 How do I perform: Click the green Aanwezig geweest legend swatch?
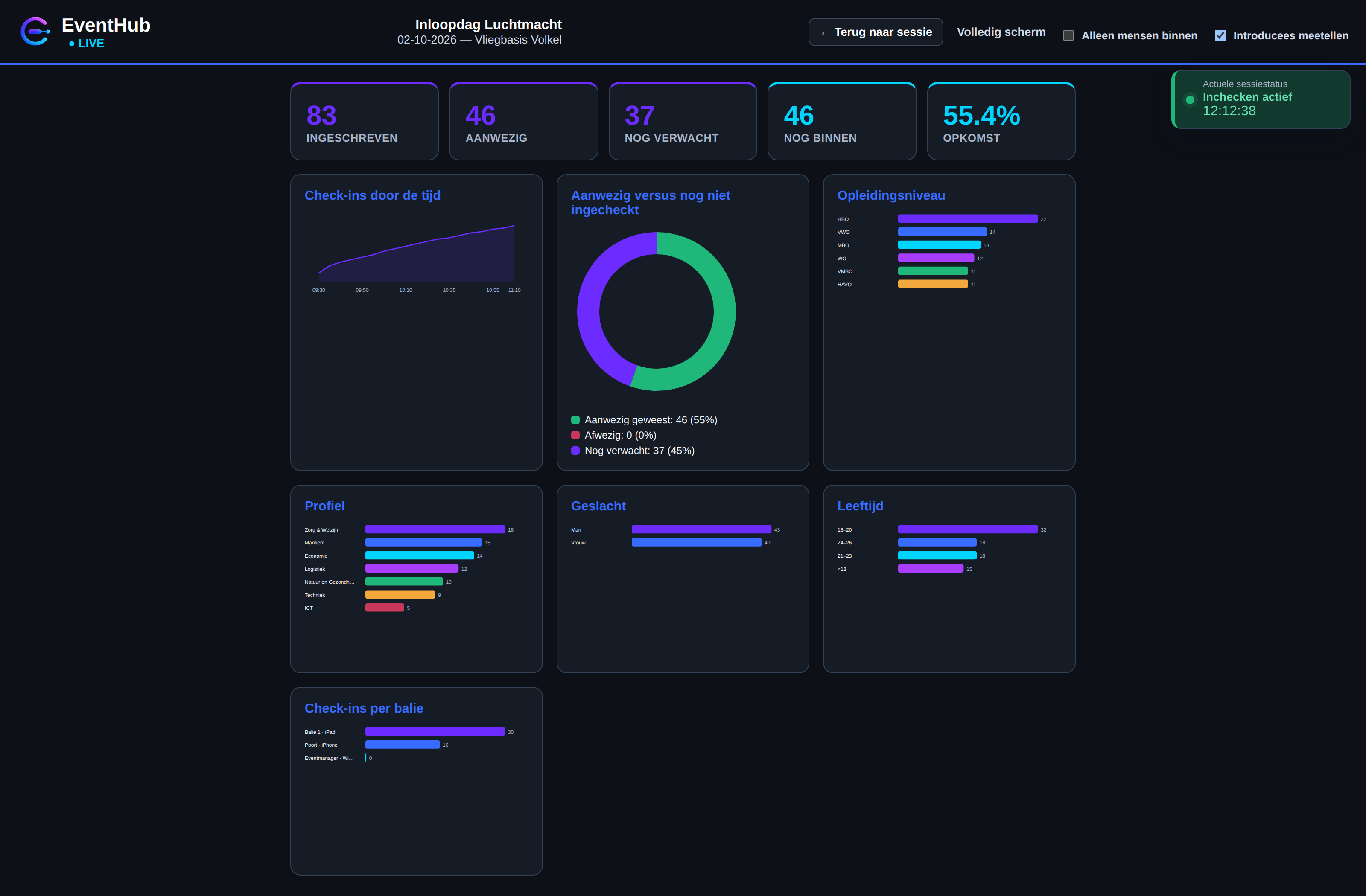pyautogui.click(x=575, y=420)
